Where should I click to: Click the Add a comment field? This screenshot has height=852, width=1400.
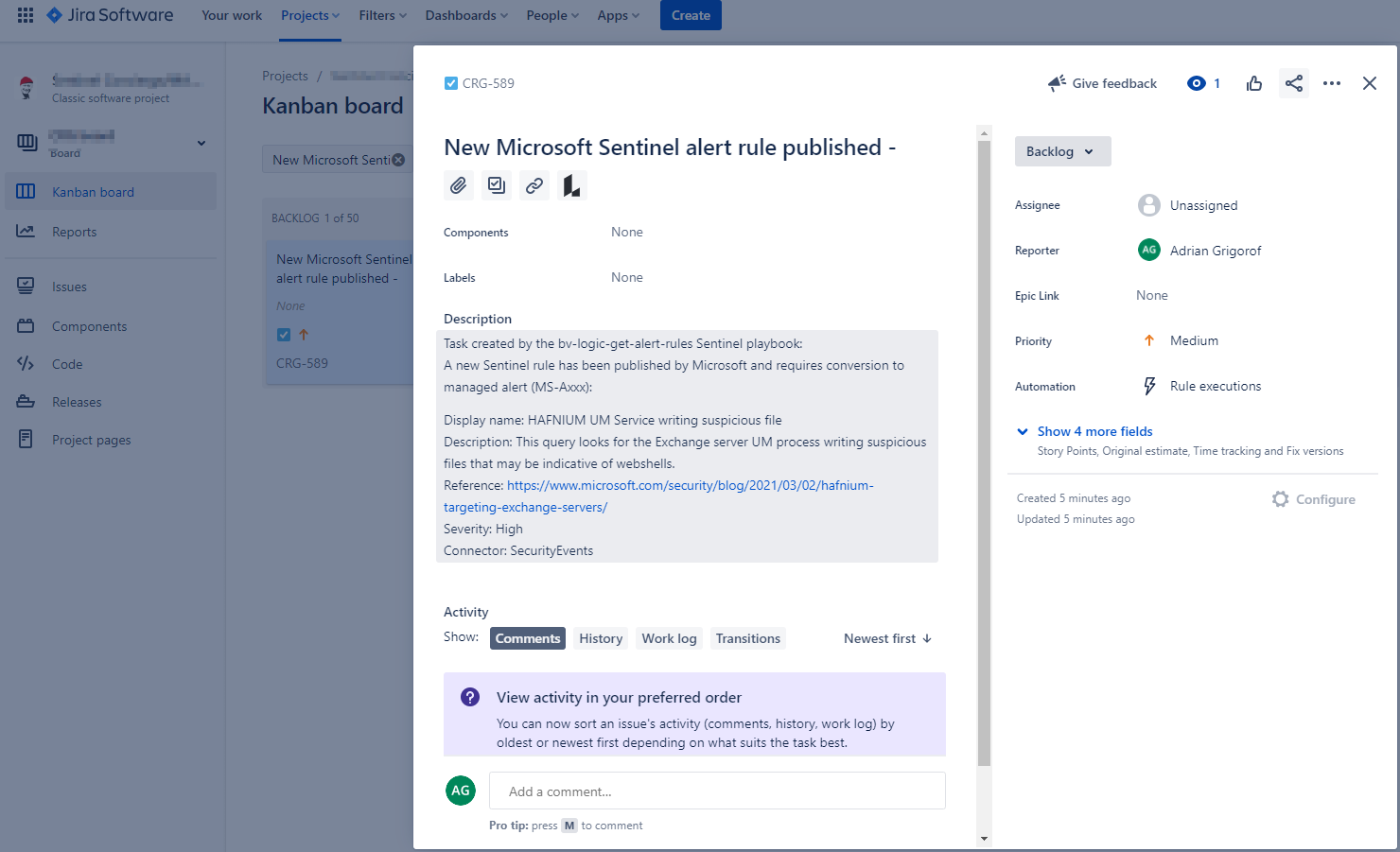tap(717, 791)
